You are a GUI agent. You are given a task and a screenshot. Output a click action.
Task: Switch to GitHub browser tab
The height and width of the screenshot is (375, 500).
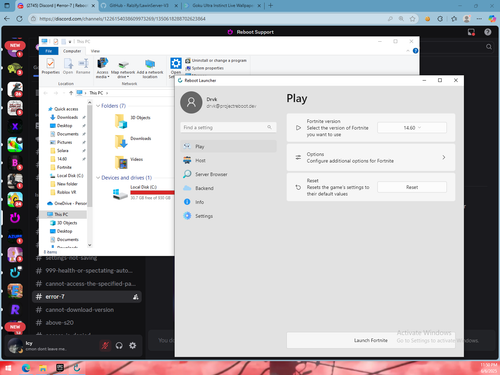tap(139, 6)
